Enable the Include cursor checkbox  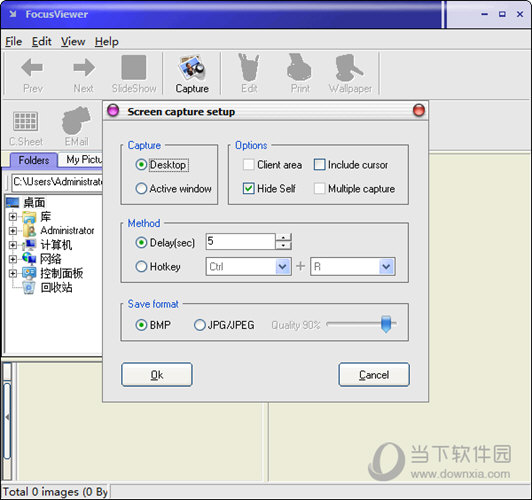point(319,165)
